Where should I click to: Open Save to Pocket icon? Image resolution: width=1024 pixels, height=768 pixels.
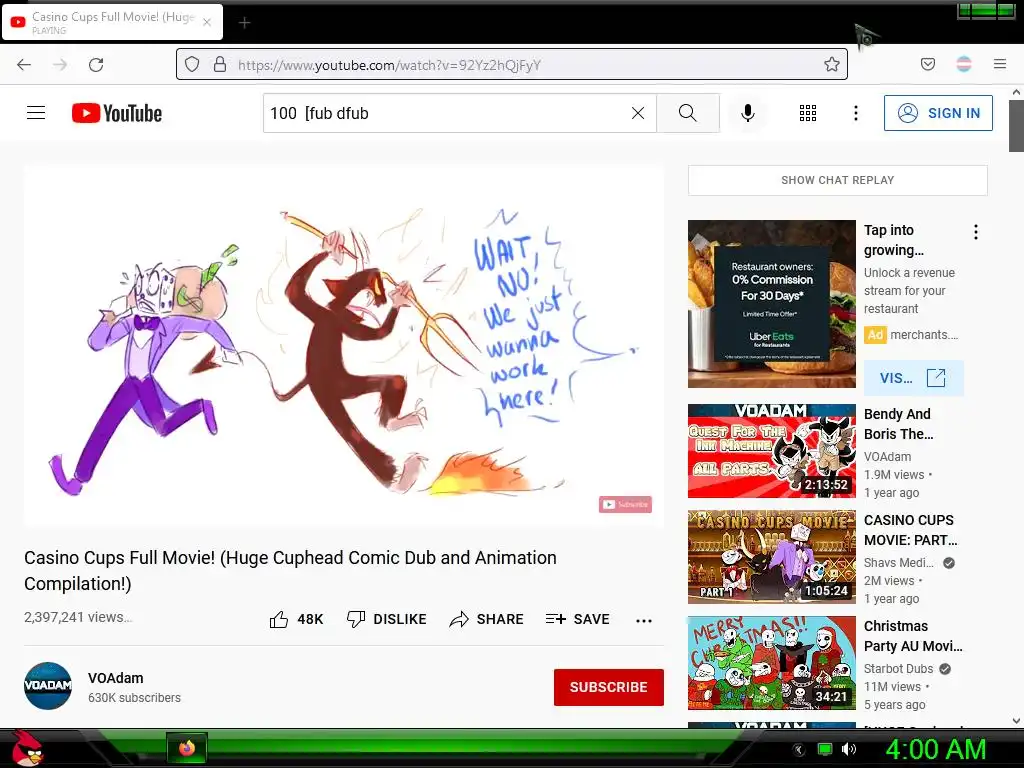[928, 64]
